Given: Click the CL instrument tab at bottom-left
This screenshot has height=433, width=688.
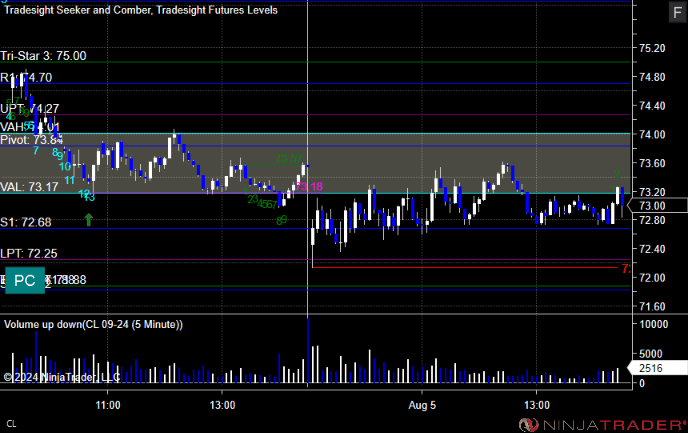Looking at the screenshot, I should point(11,424).
